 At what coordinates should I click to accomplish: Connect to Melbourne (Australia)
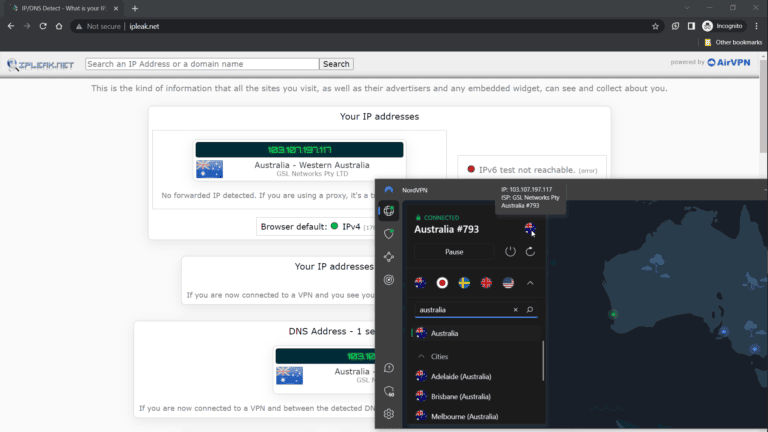[476, 417]
